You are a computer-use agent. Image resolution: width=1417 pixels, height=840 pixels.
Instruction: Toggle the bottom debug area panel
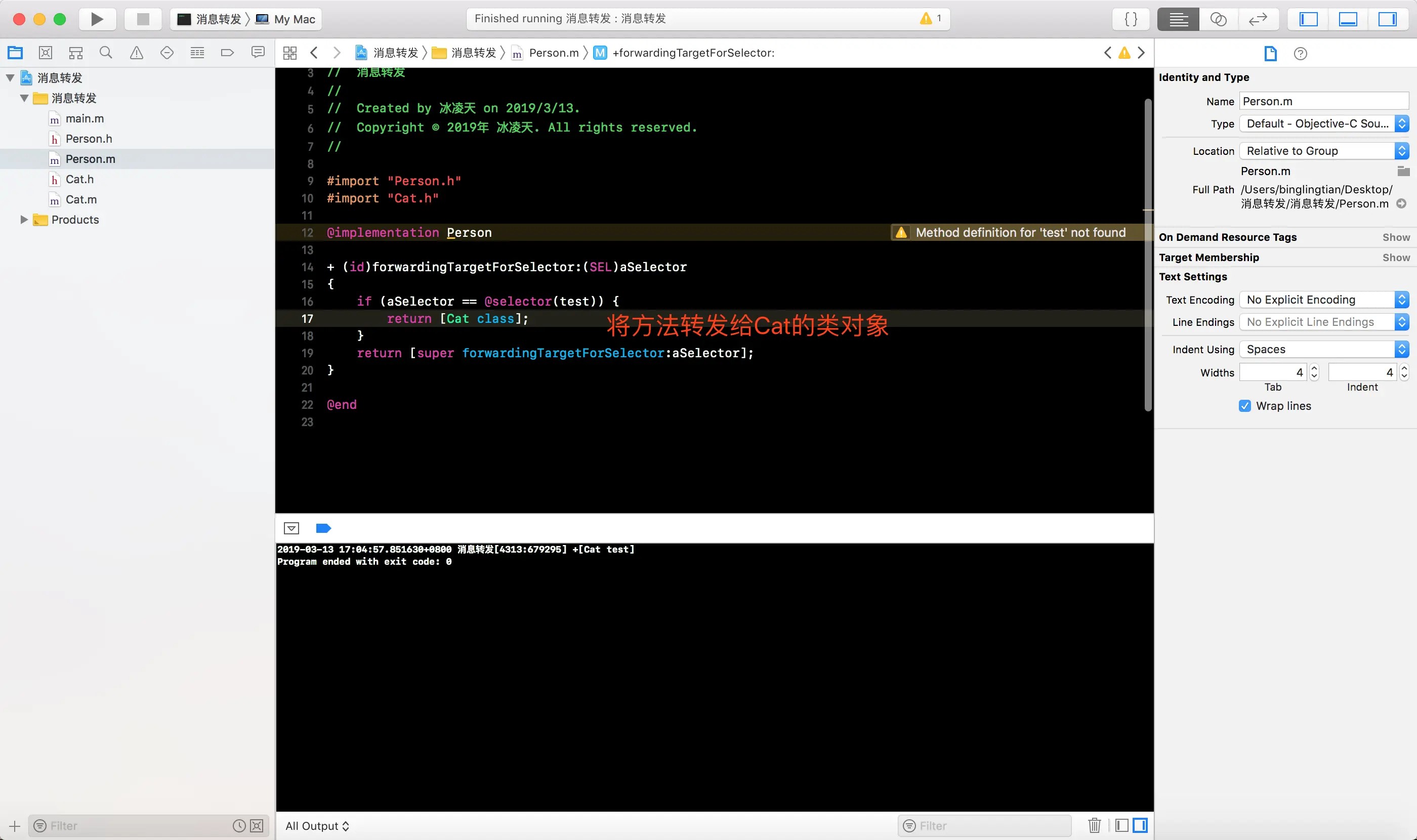coord(1347,19)
